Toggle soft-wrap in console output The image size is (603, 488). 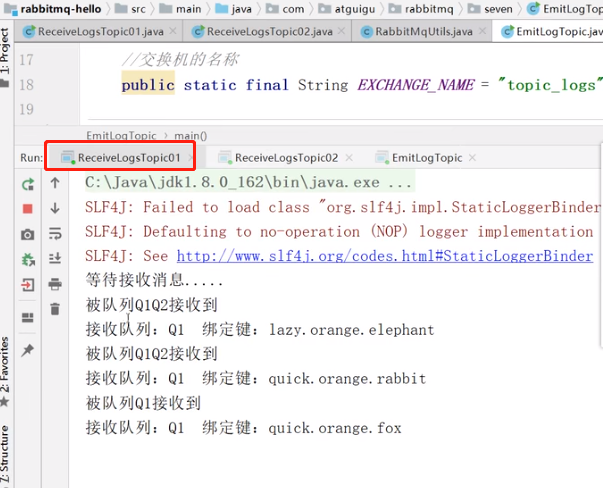55,233
